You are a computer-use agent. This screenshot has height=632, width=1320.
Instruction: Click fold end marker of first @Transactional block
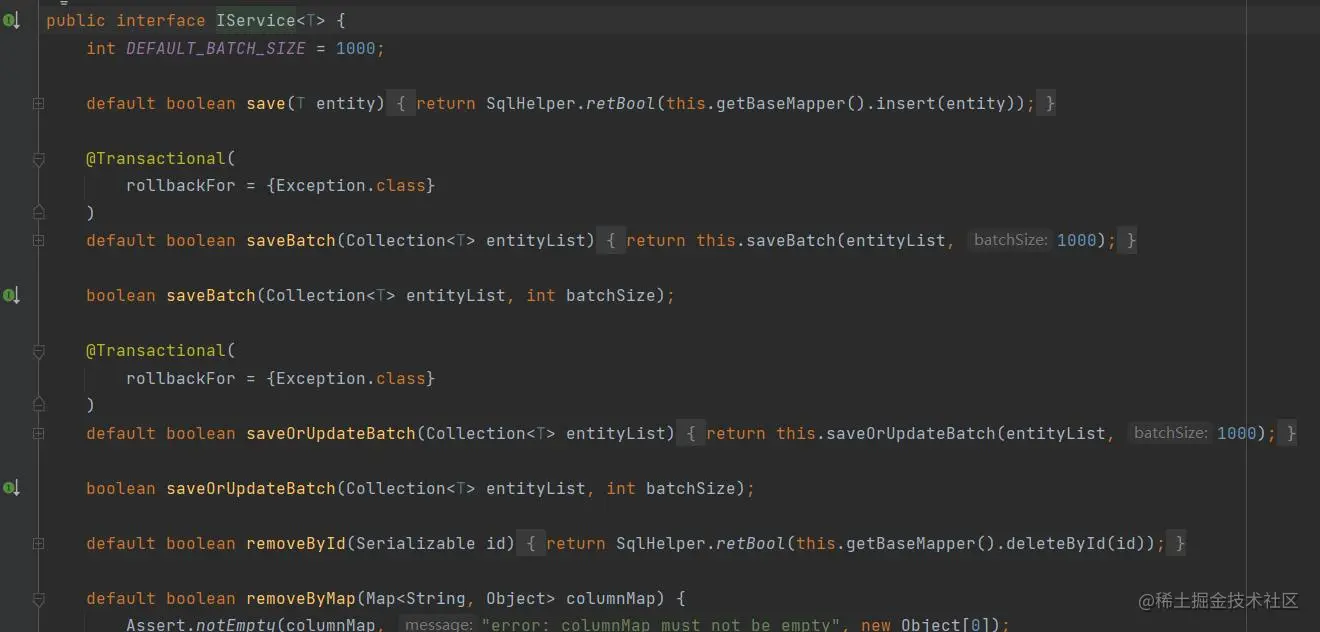click(38, 212)
